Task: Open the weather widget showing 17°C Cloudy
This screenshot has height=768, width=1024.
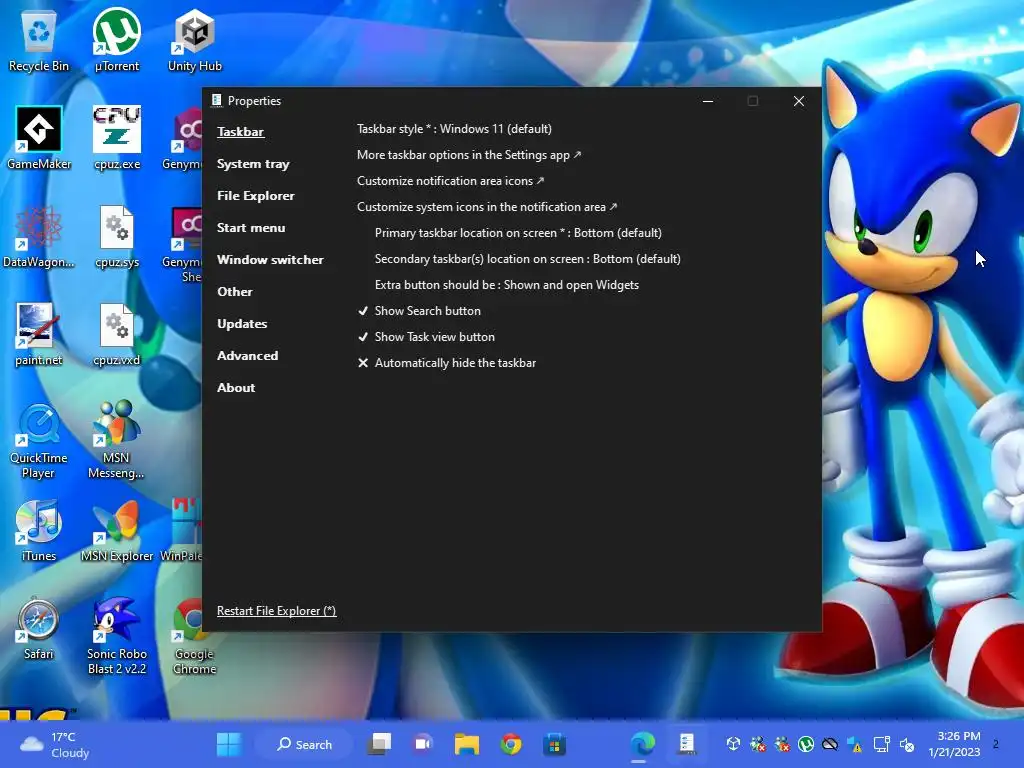Action: pyautogui.click(x=56, y=744)
